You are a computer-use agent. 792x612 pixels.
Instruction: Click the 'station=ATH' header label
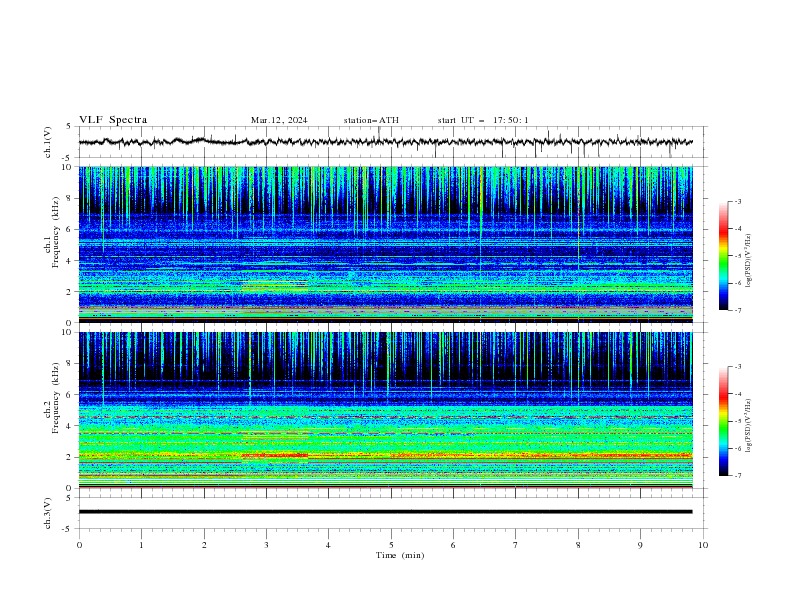point(371,120)
